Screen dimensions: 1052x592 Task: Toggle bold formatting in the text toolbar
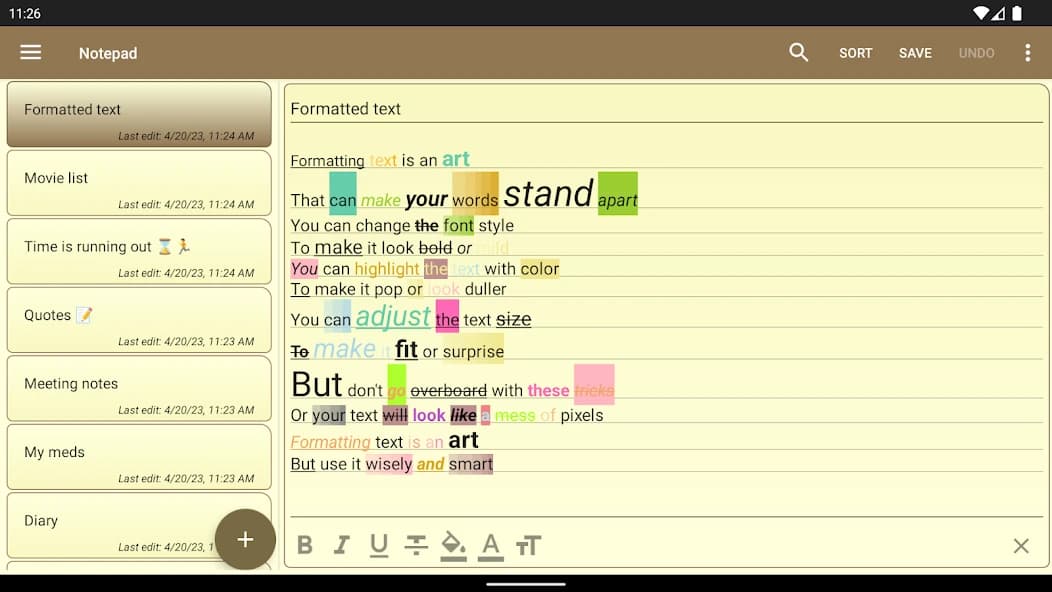tap(305, 545)
